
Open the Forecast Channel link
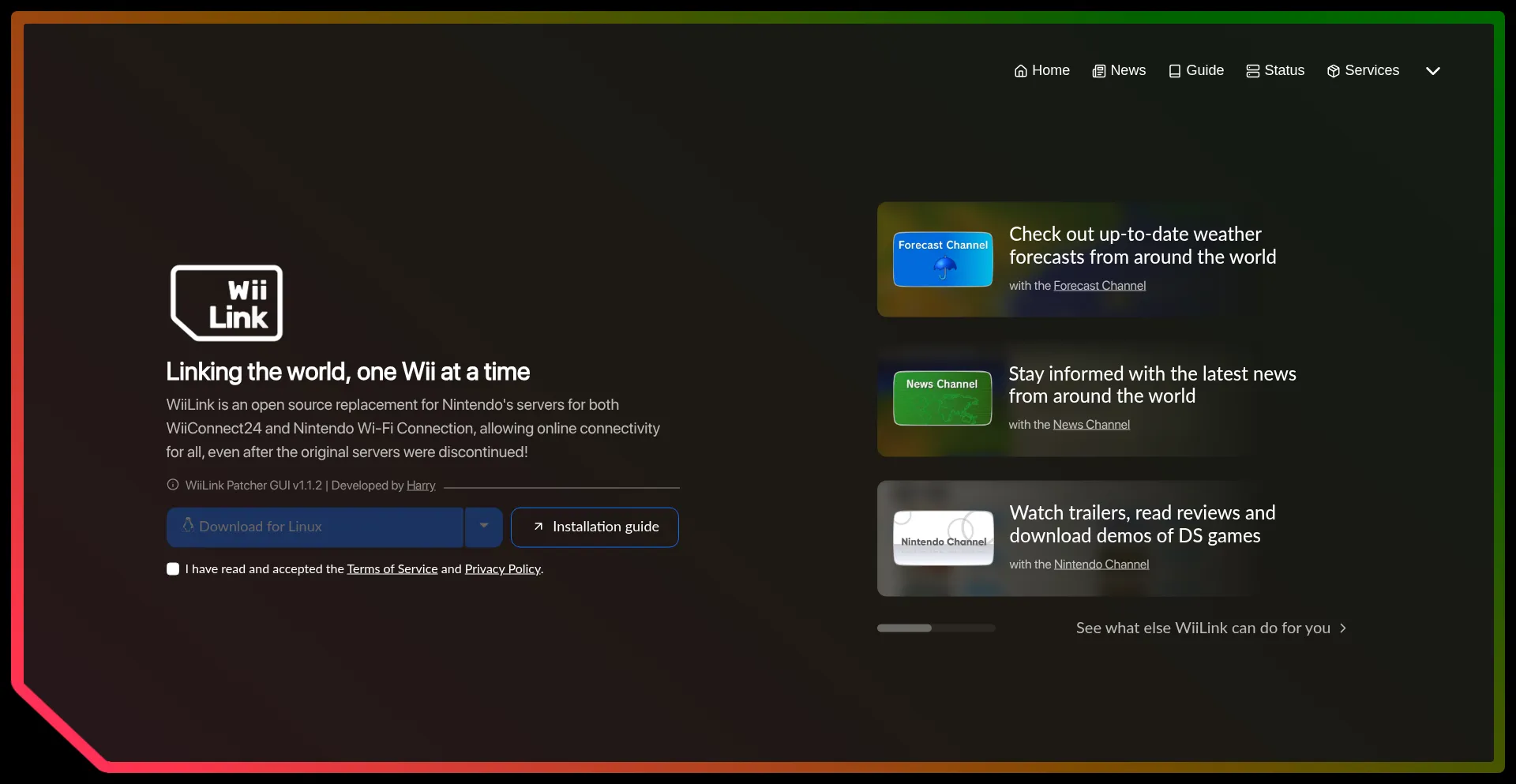(1099, 286)
